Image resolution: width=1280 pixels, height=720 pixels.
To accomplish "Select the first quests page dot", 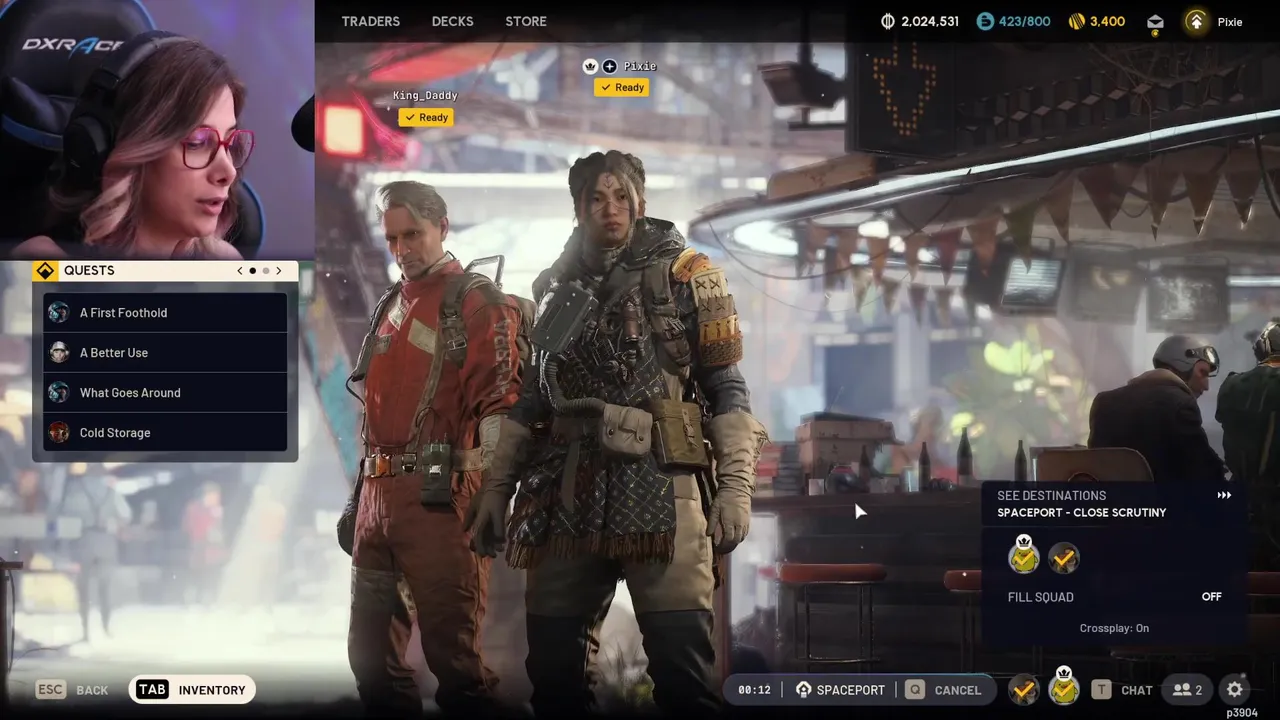I will coord(252,270).
